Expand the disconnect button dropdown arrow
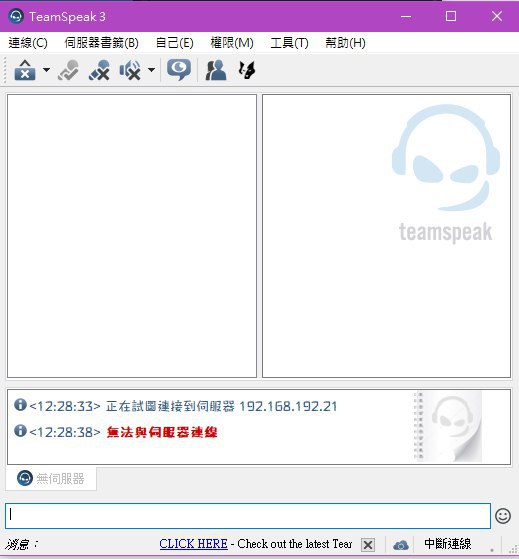The height and width of the screenshot is (559, 519). [46, 70]
